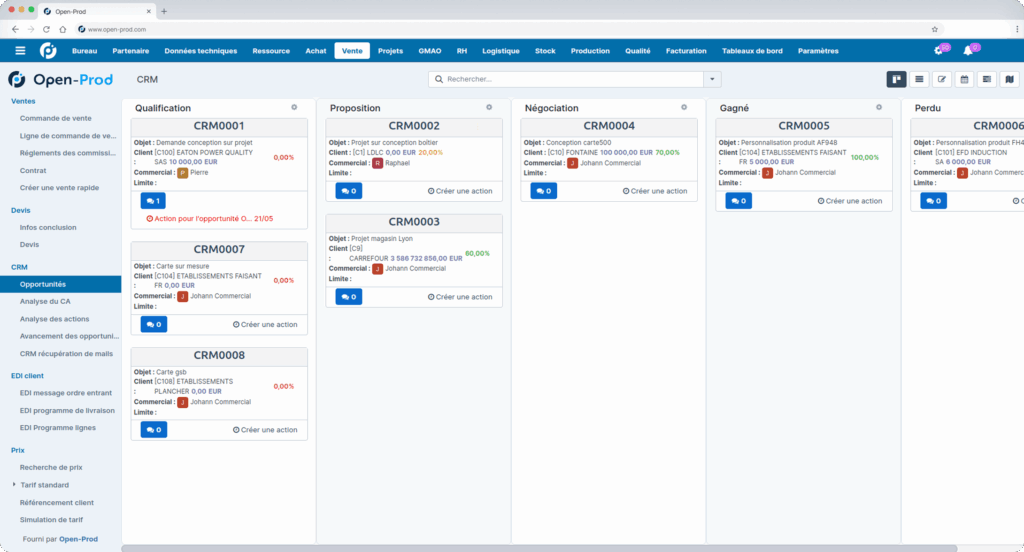This screenshot has width=1024, height=552.
Task: Open the Données techniques menu
Action: click(200, 50)
